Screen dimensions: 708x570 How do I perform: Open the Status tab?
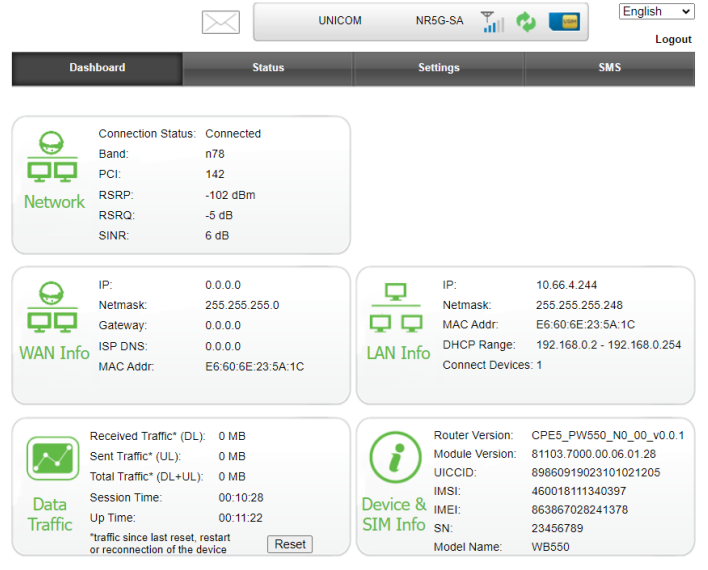click(268, 68)
